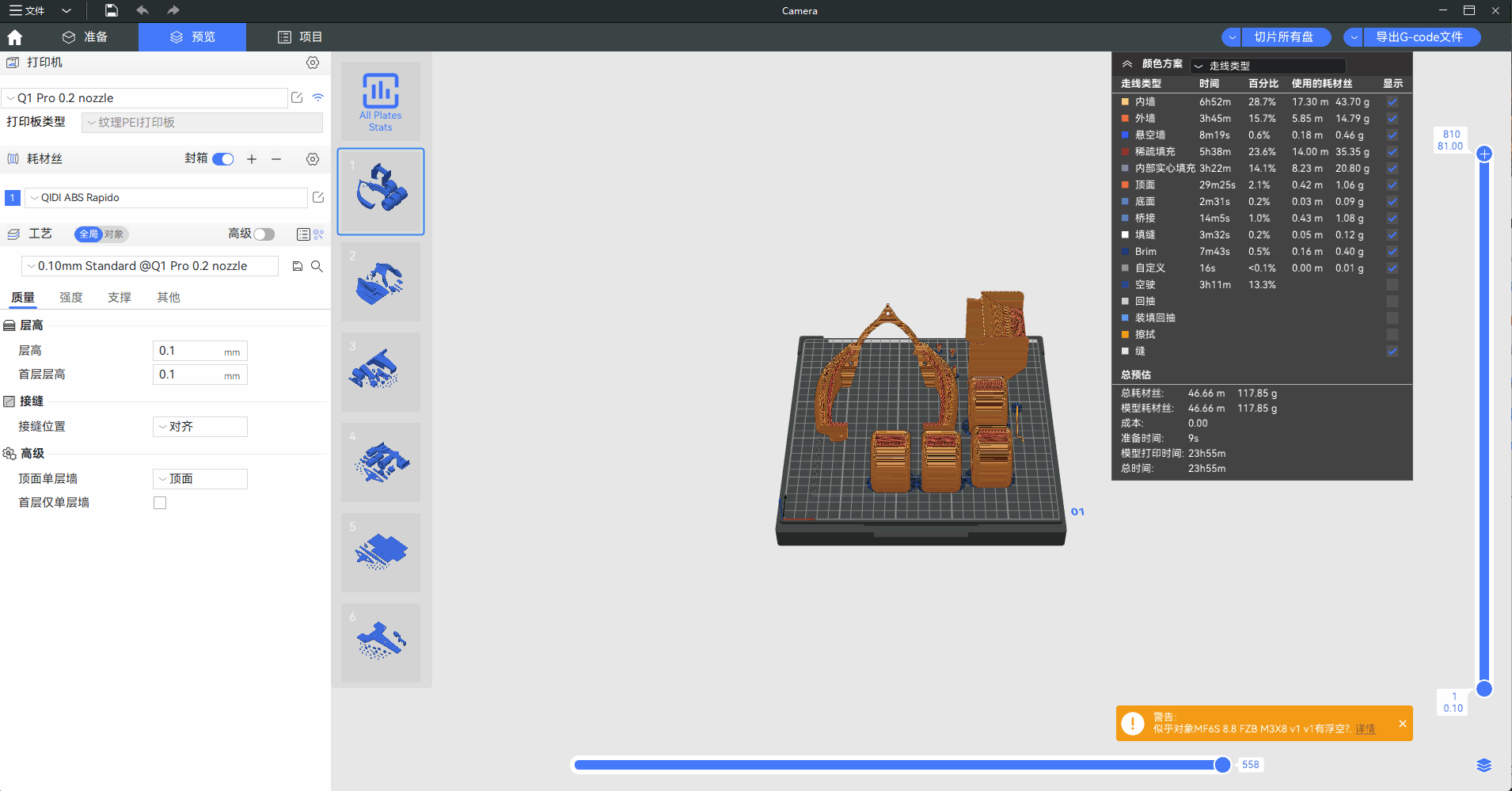The width and height of the screenshot is (1512, 791).
Task: Click the 导出G-code文件 button
Action: (1419, 37)
